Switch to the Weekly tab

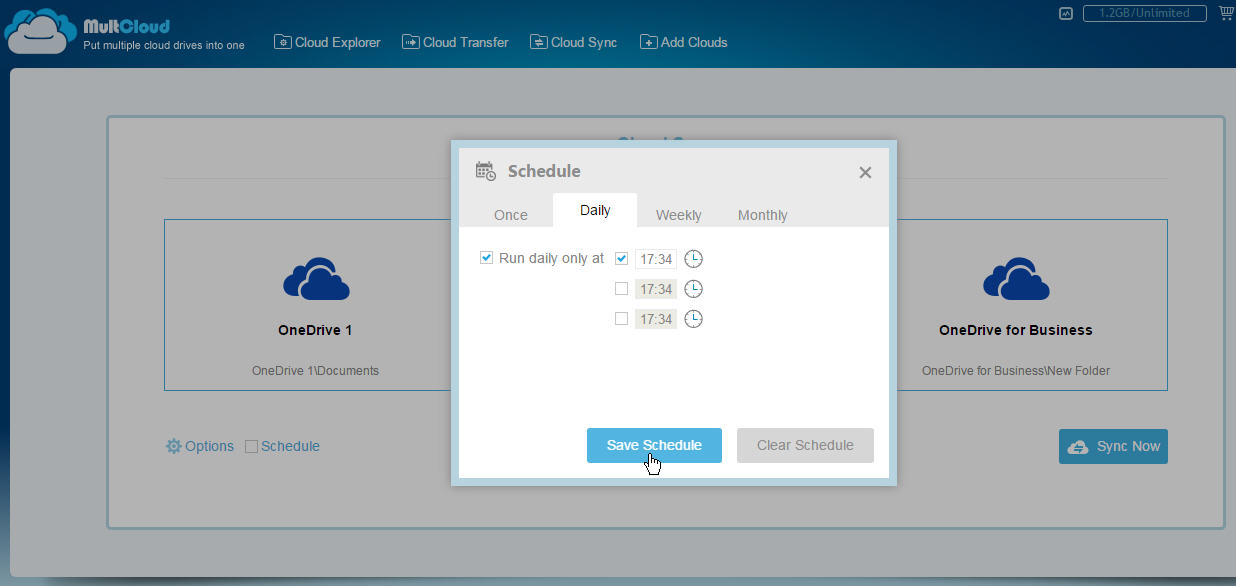678,214
